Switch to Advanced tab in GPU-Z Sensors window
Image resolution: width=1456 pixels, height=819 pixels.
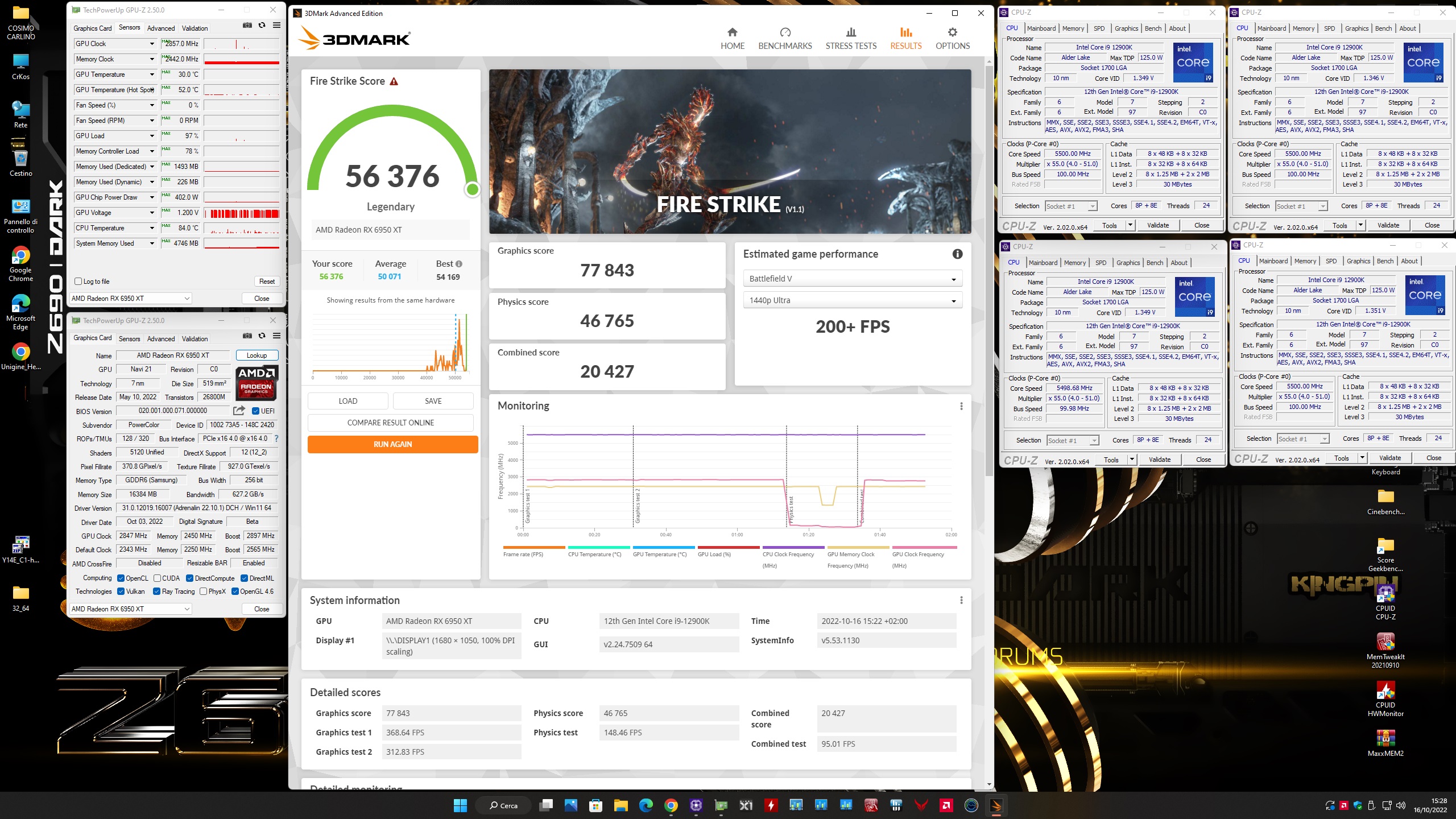pos(161,28)
